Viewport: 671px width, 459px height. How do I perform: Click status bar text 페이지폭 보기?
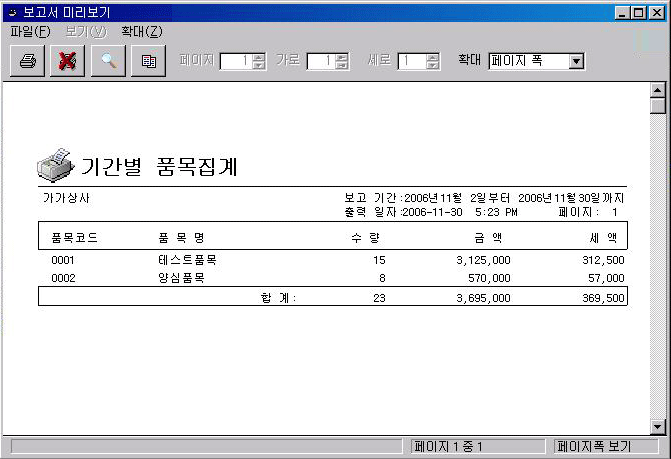coord(594,447)
